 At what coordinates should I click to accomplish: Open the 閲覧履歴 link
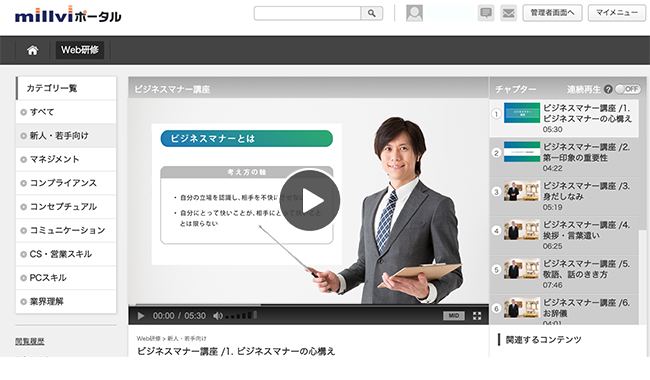(x=30, y=341)
